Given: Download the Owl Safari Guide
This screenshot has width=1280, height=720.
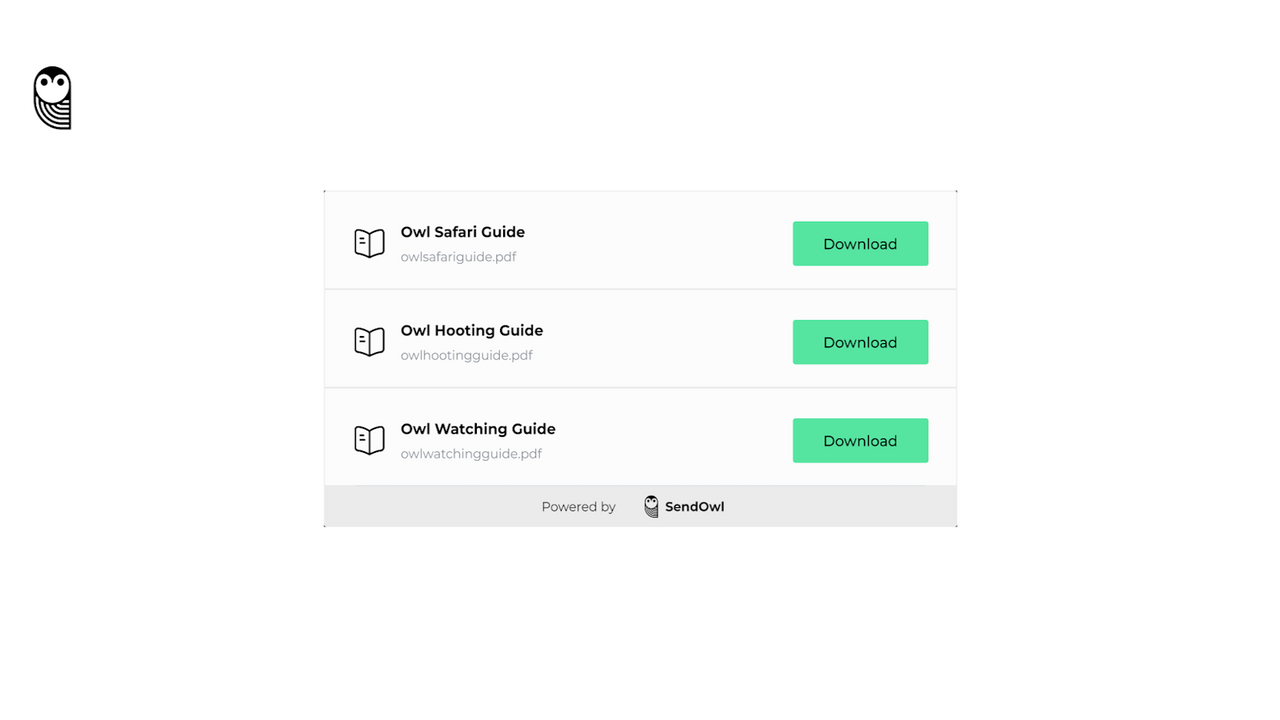Looking at the screenshot, I should click(x=860, y=243).
